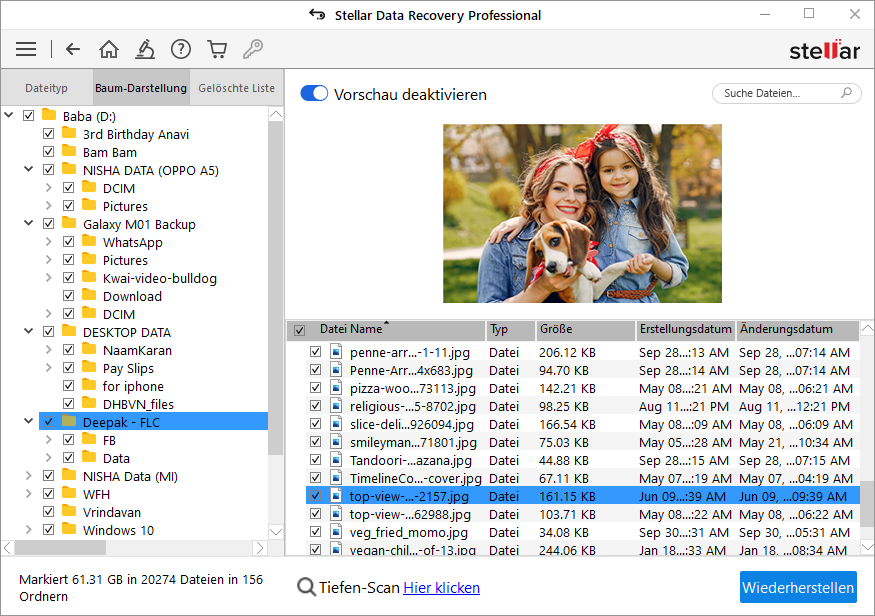Click the search magnifier icon
This screenshot has height=616, width=875.
[x=846, y=93]
